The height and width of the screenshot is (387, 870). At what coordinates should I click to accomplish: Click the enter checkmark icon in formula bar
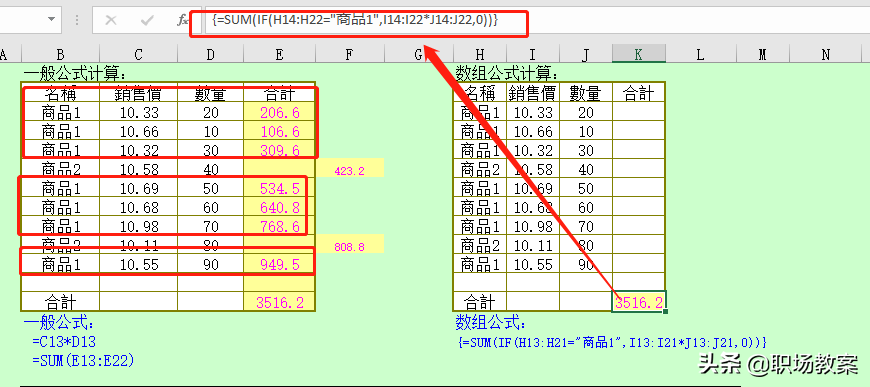tap(147, 21)
